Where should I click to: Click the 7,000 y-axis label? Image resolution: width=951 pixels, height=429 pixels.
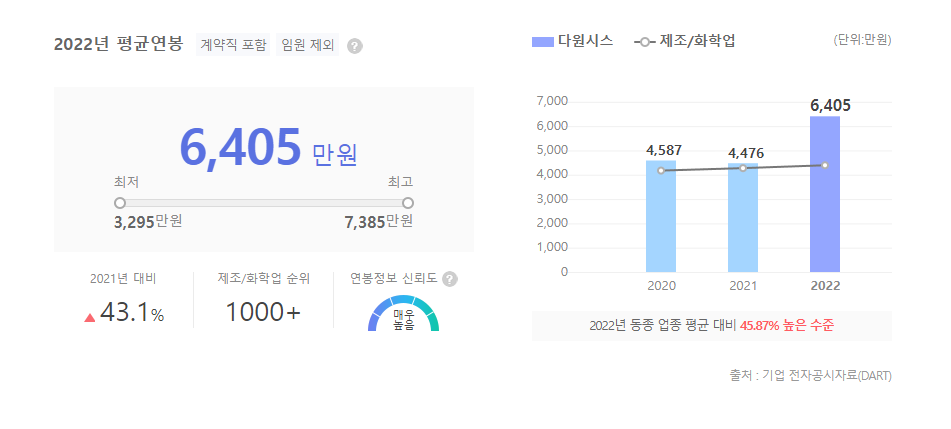coord(552,101)
